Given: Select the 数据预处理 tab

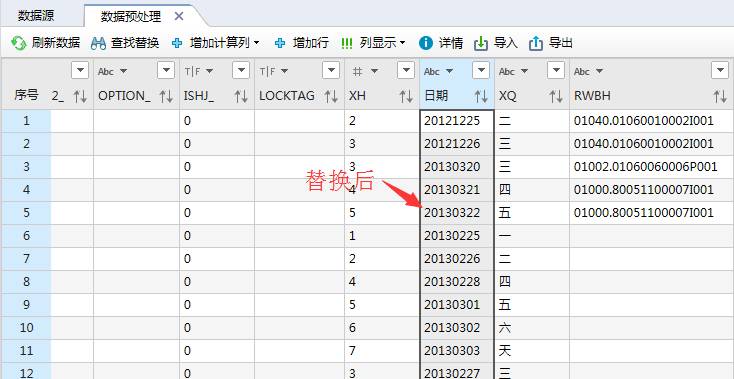Looking at the screenshot, I should [x=131, y=17].
